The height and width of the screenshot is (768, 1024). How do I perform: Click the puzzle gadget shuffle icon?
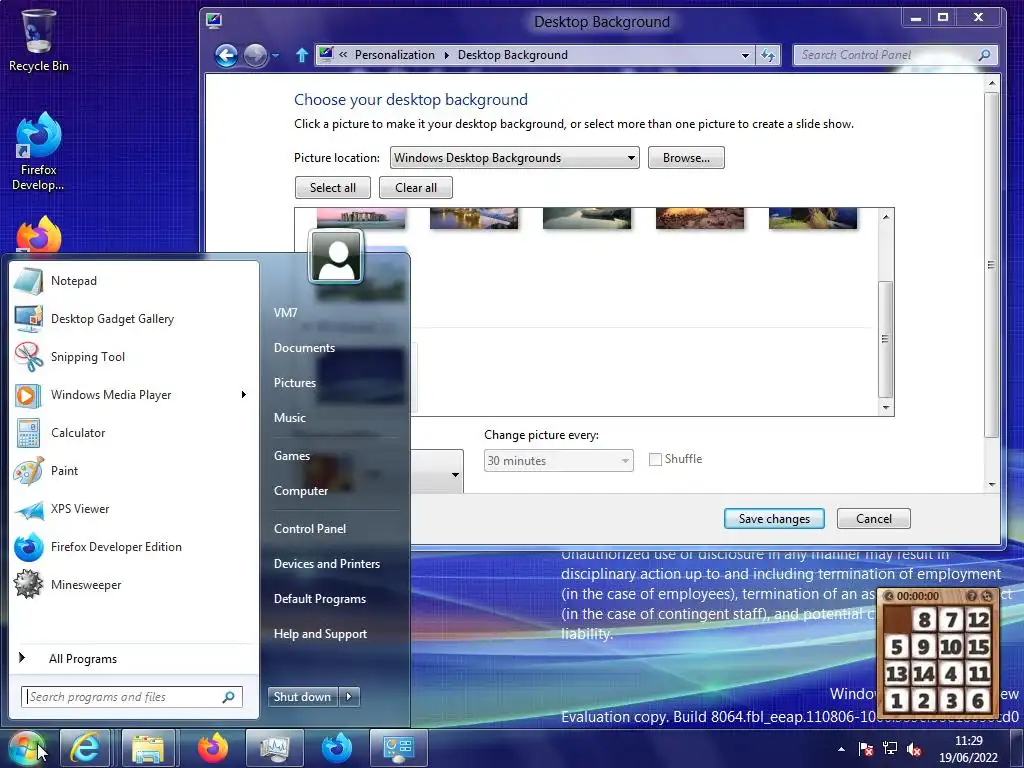click(x=987, y=596)
